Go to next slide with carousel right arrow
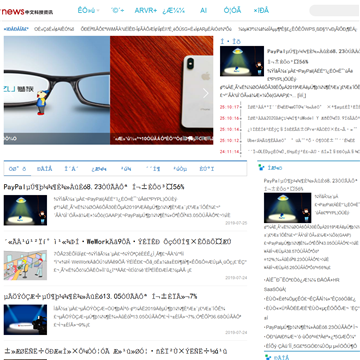This screenshot has width=360, height=360. click(206, 93)
